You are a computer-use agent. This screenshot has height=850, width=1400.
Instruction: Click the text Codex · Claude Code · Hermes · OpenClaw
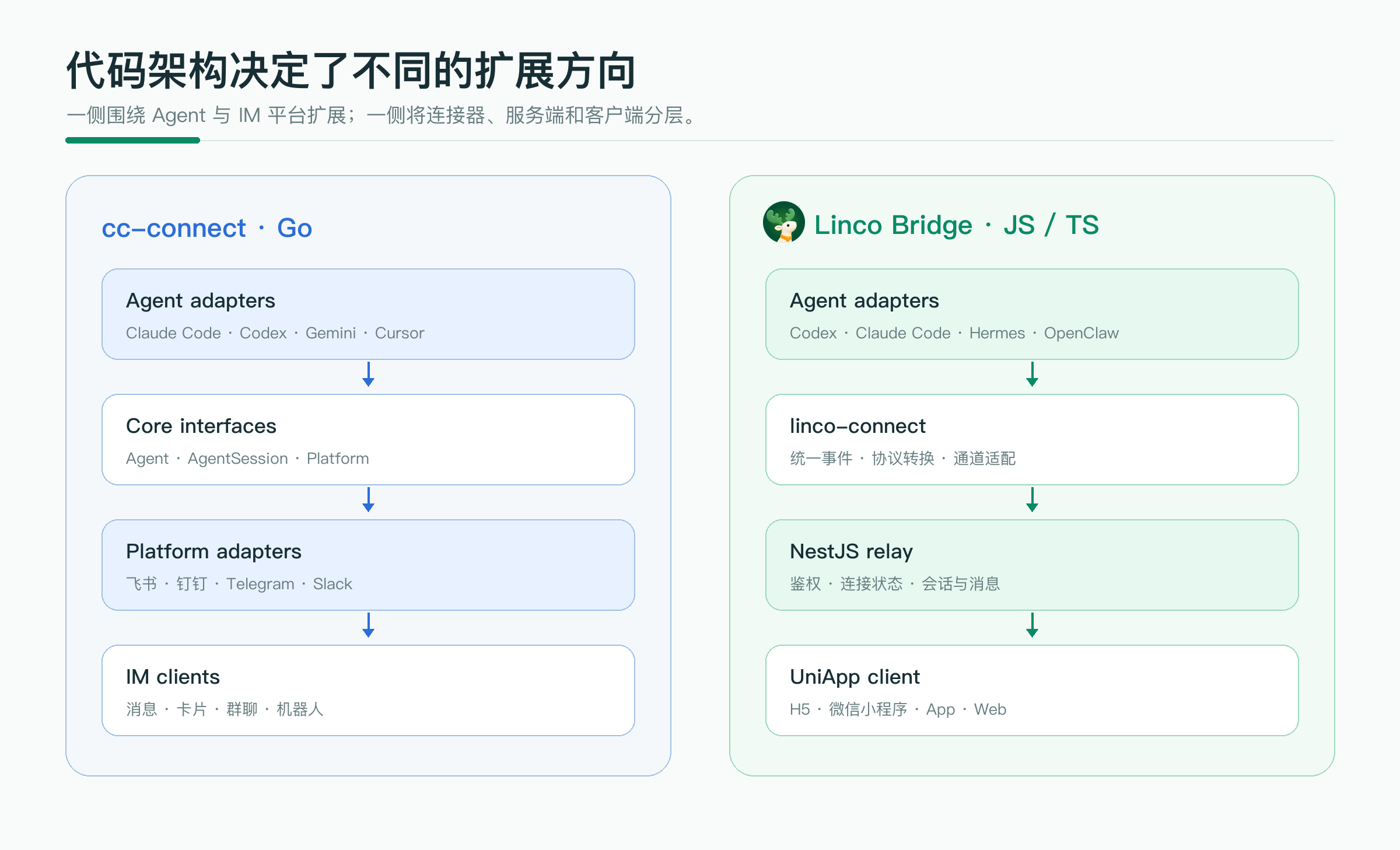(954, 333)
